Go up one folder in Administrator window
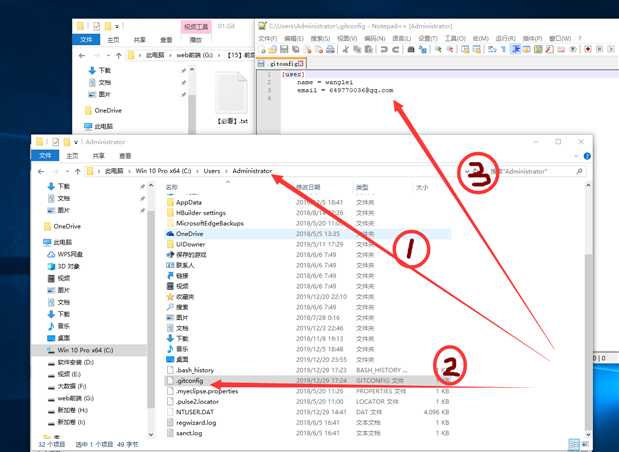The image size is (619, 452). pyautogui.click(x=77, y=171)
